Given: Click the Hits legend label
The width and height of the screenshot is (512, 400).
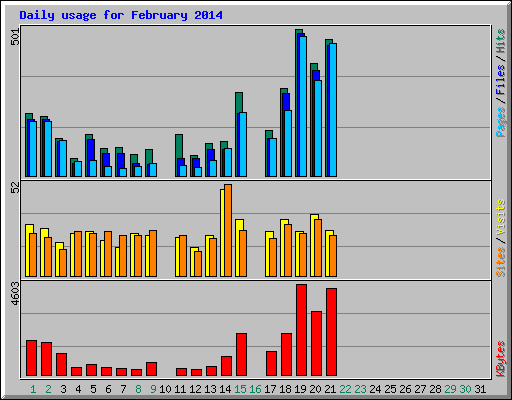Looking at the screenshot, I should coord(500,41).
